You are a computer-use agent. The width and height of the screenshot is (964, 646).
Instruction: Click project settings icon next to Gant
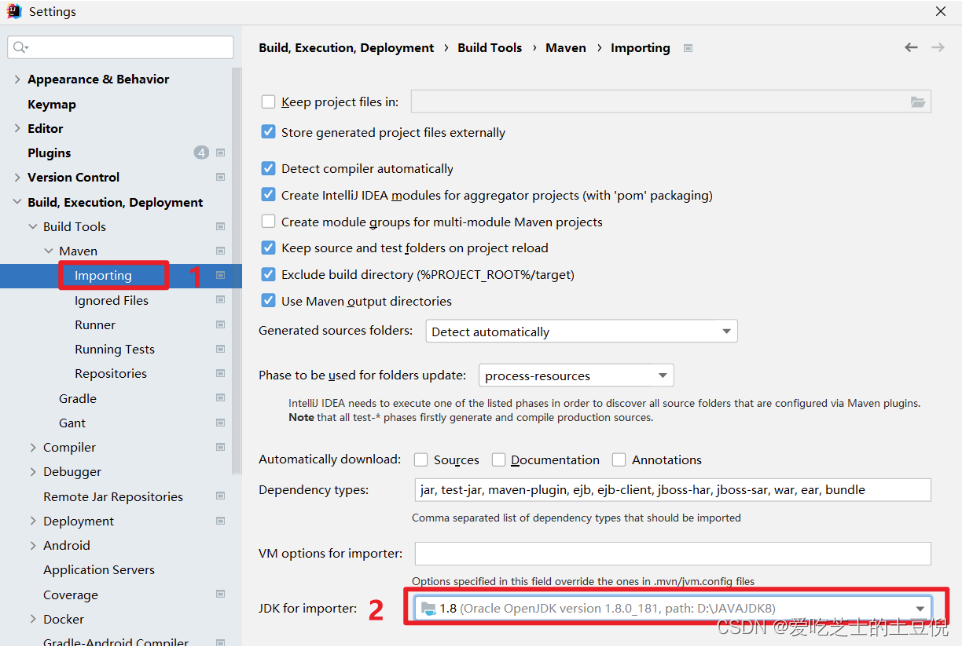(x=220, y=423)
